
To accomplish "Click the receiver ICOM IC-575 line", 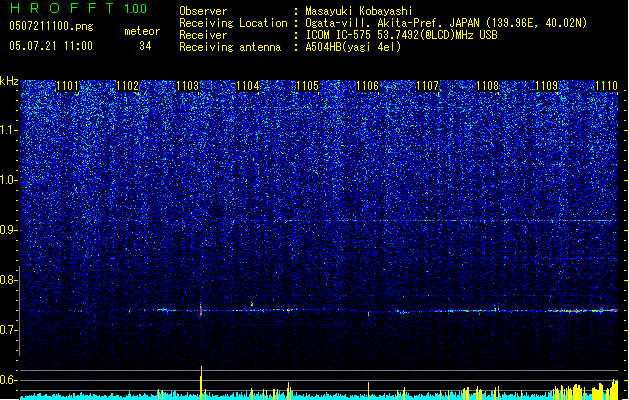I will click(401, 35).
